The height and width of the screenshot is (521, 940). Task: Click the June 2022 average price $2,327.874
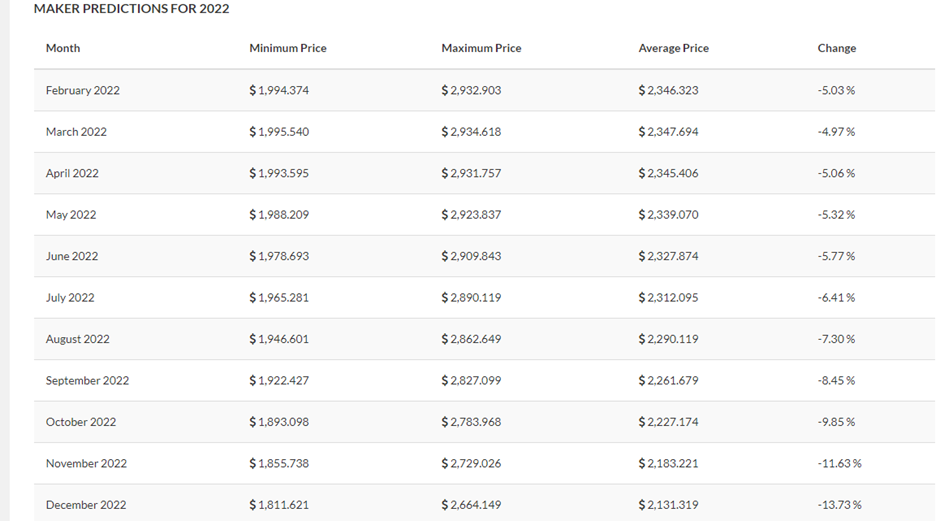[x=668, y=256]
